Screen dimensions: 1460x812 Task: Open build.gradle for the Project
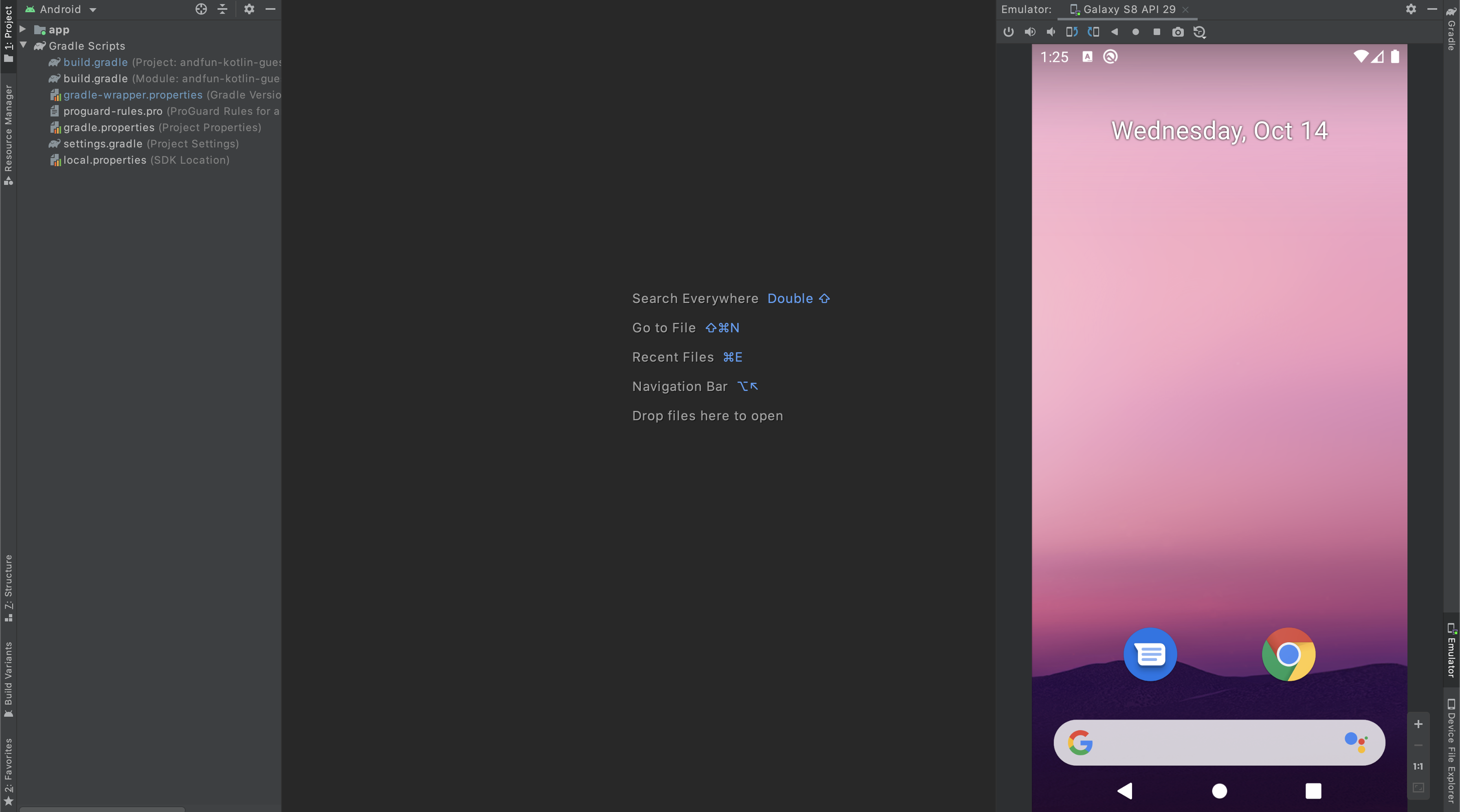click(x=164, y=62)
